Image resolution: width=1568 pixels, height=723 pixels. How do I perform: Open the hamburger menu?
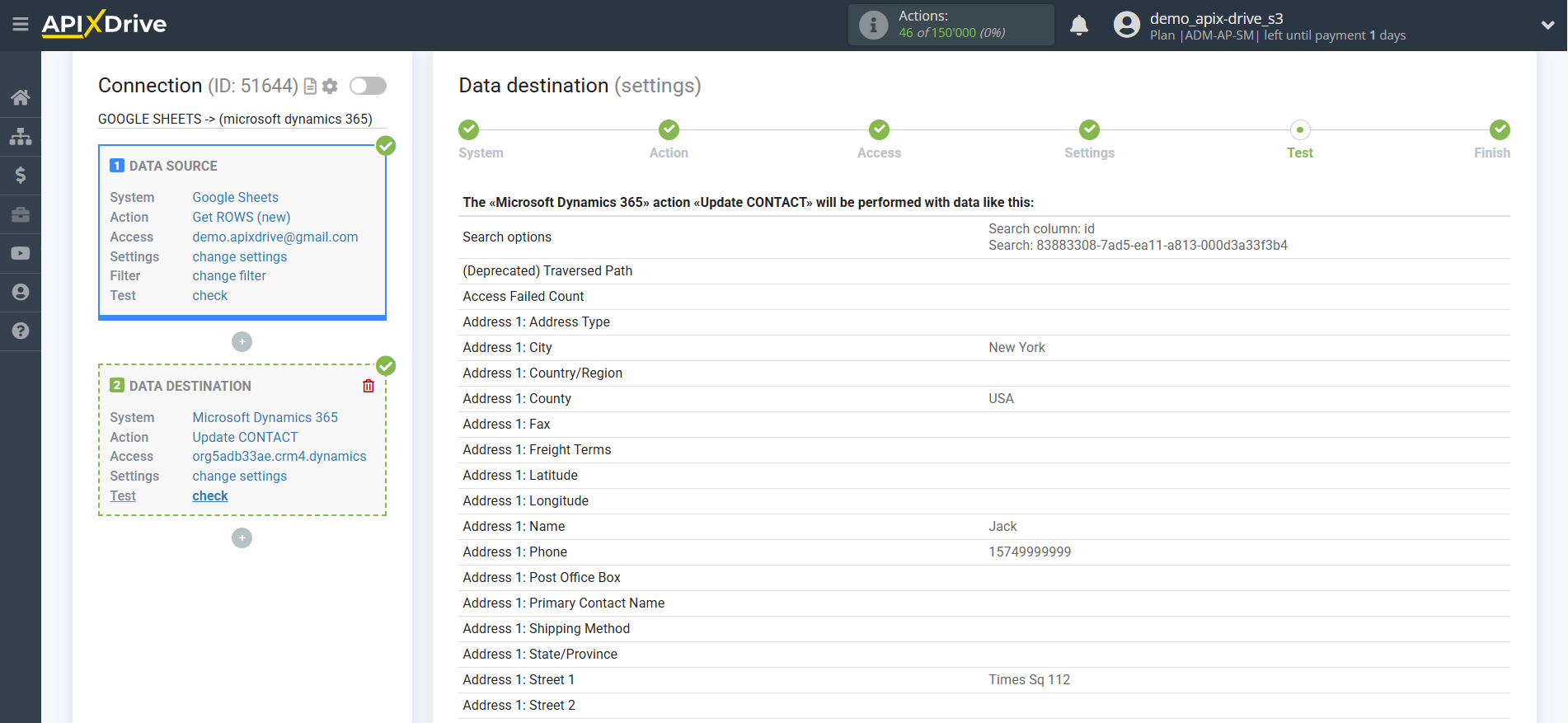21,25
